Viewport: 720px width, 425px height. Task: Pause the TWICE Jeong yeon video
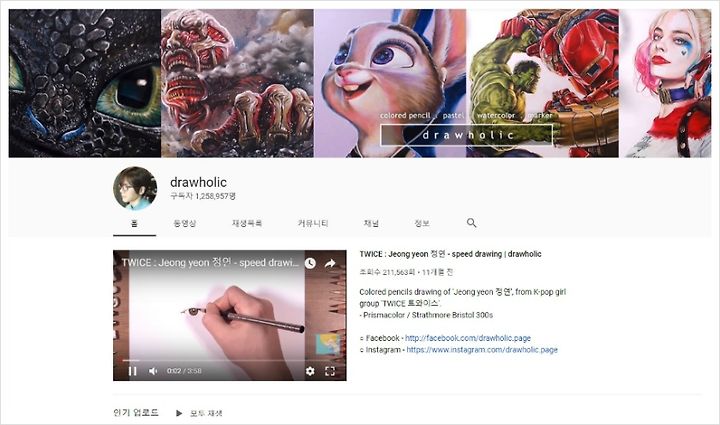[x=132, y=371]
